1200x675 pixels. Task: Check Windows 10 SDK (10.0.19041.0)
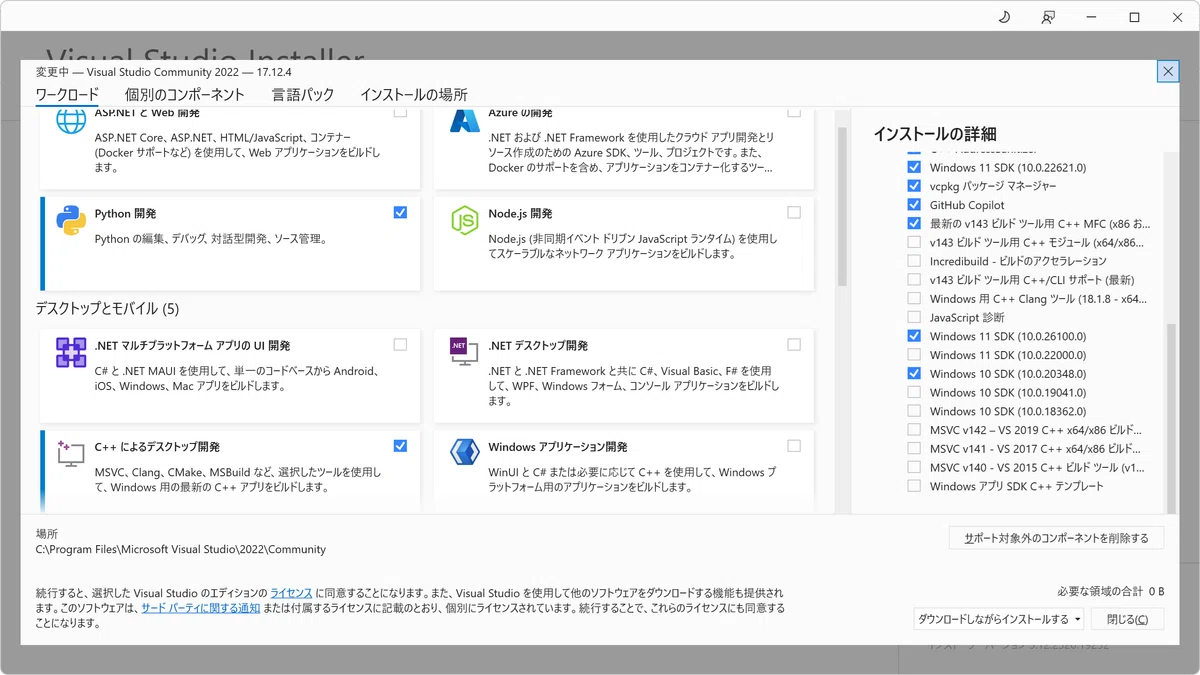pos(914,392)
